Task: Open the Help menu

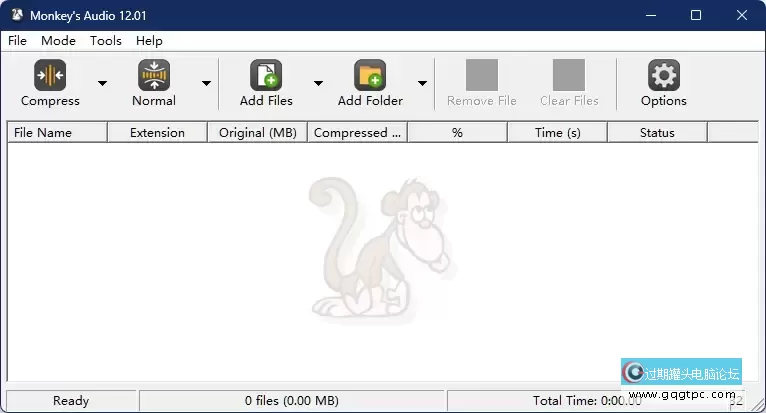Action: [149, 41]
